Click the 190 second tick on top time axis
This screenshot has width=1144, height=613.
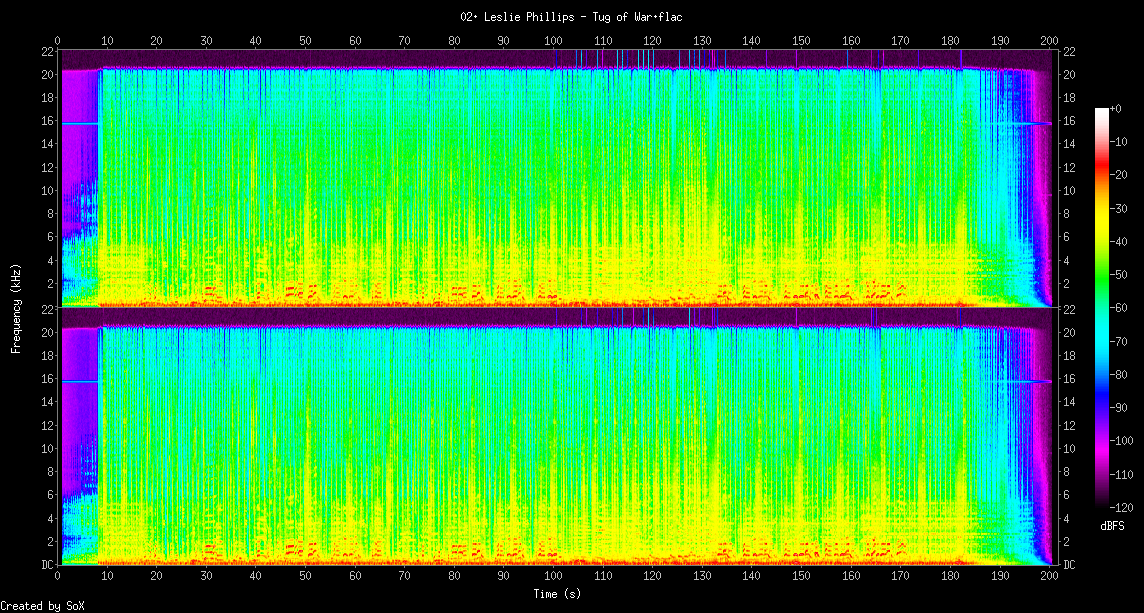(1000, 40)
